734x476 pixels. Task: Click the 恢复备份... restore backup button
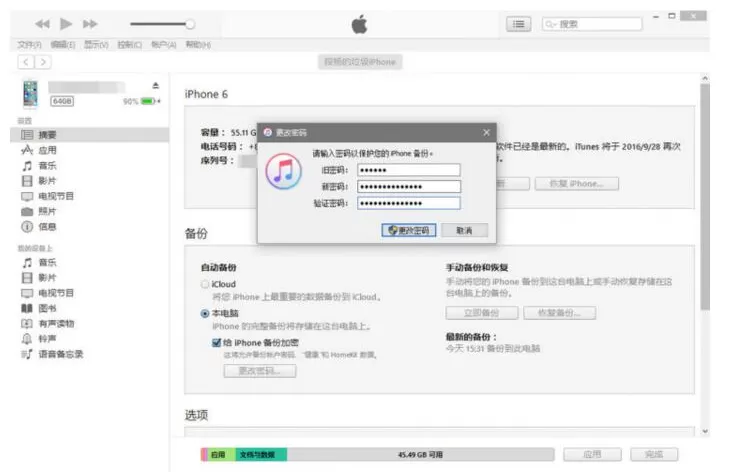pyautogui.click(x=559, y=313)
